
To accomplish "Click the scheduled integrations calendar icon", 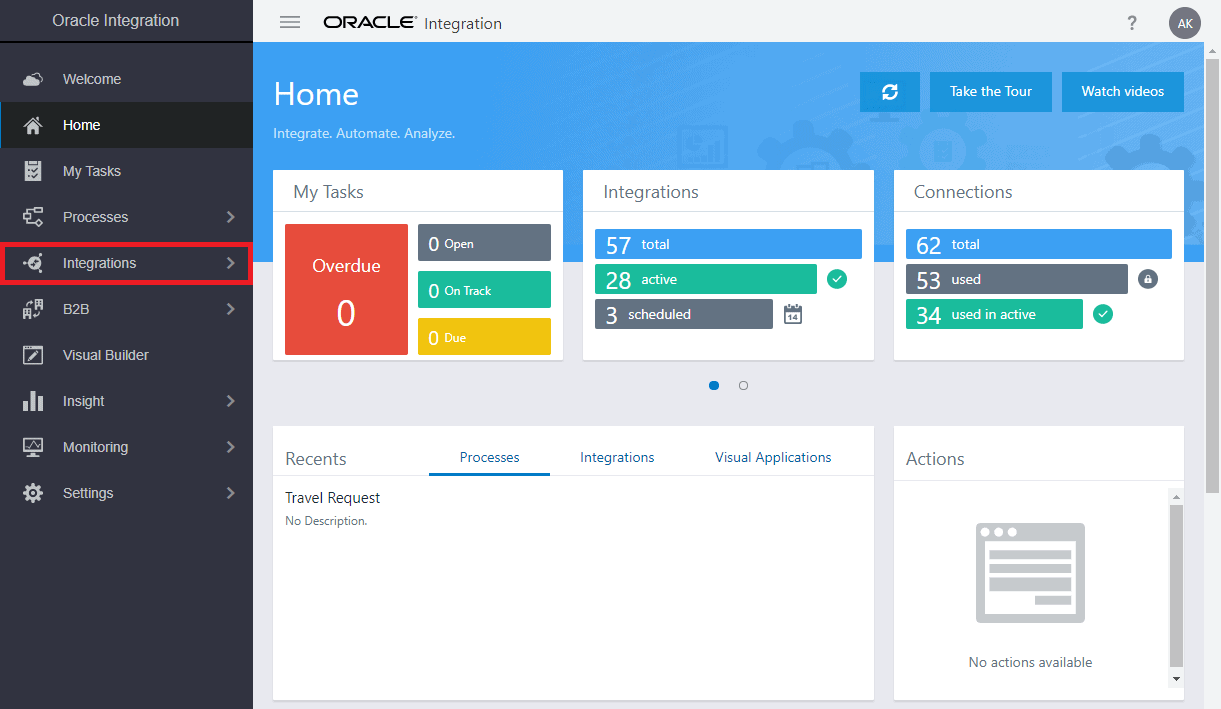I will point(793,313).
